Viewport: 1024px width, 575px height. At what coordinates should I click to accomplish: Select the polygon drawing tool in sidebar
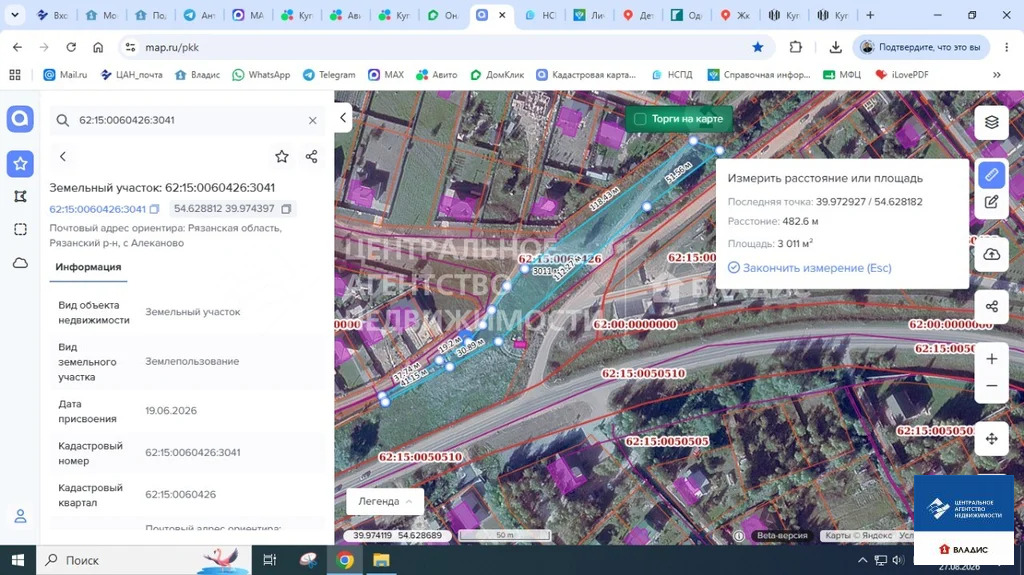[20, 196]
